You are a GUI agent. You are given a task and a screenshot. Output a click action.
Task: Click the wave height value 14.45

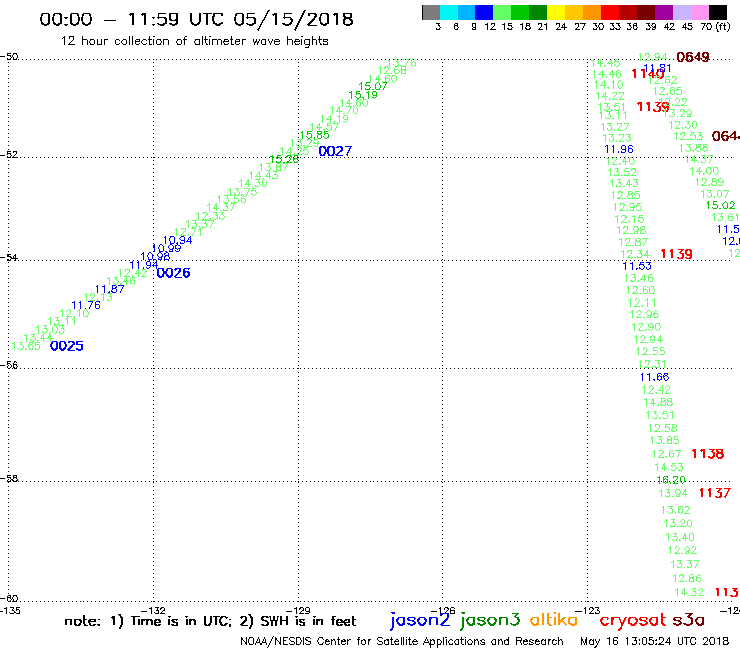(605, 63)
